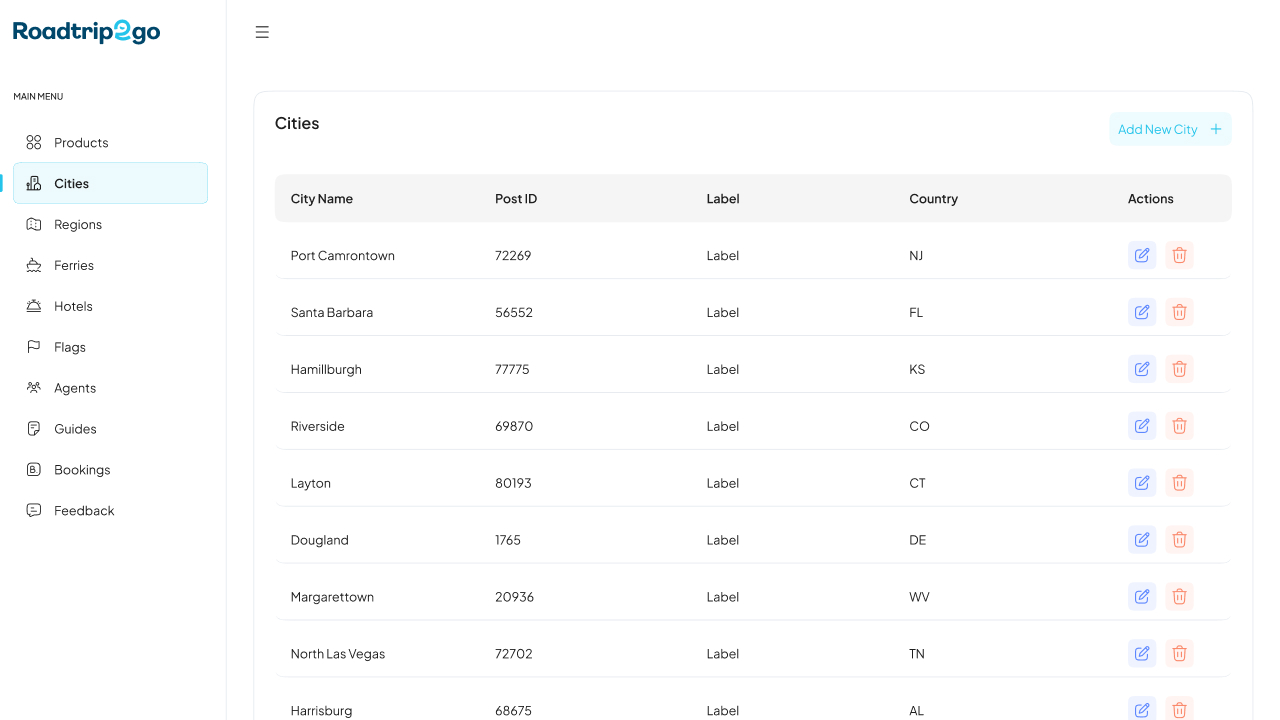Delete the Hamillburgh city row
The height and width of the screenshot is (720, 1280).
click(1179, 369)
